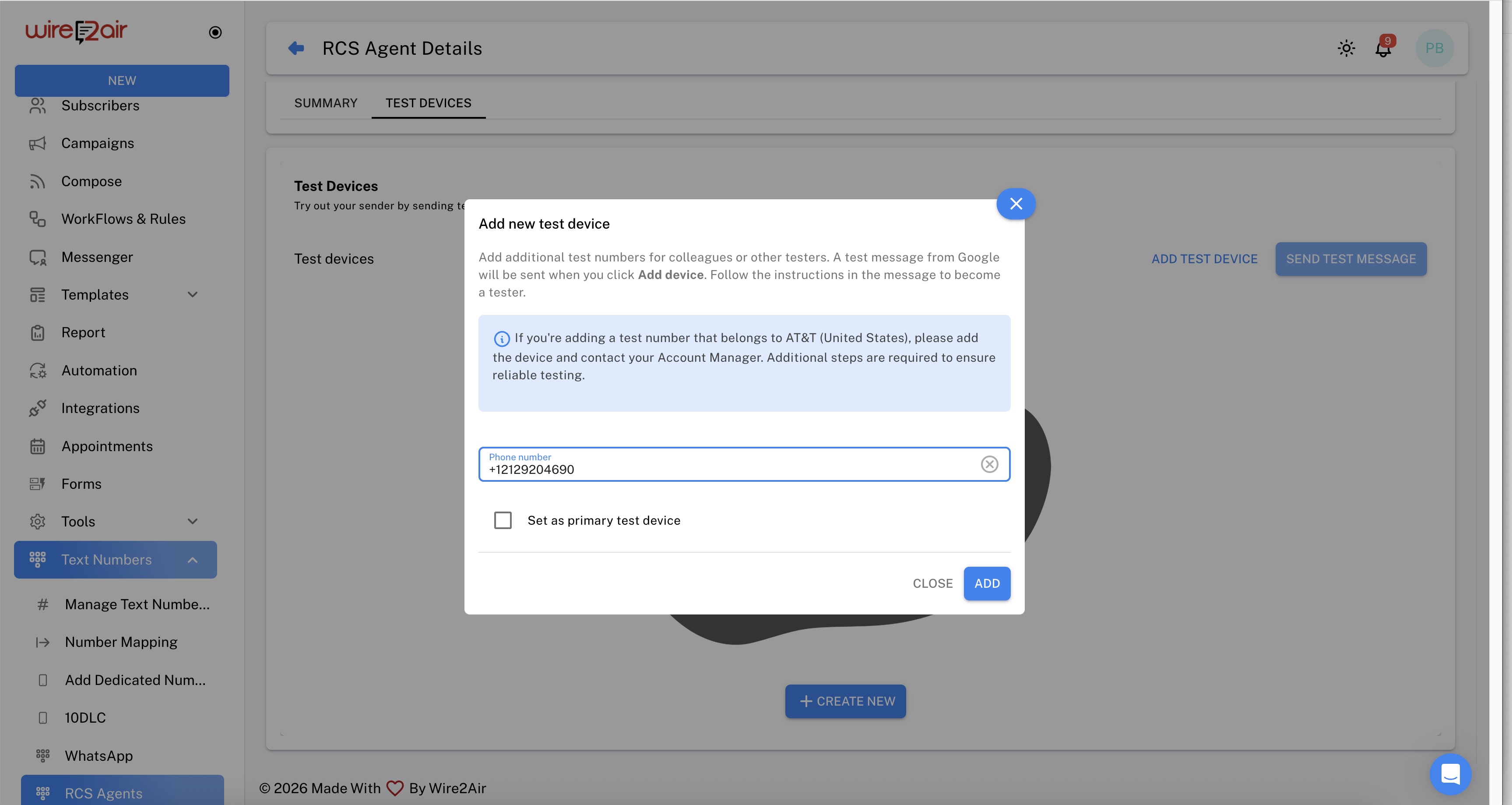Screen dimensions: 1512x805
Task: Open the WhatsApp section
Action: (x=98, y=756)
